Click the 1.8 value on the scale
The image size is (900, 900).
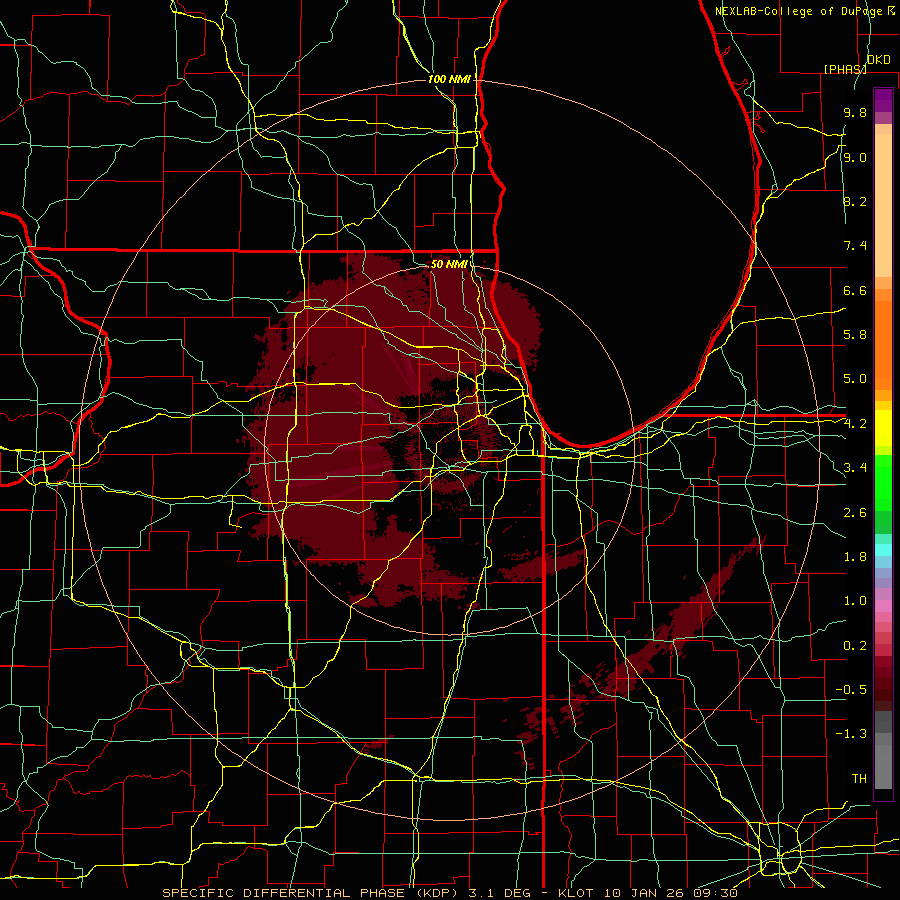tap(855, 557)
